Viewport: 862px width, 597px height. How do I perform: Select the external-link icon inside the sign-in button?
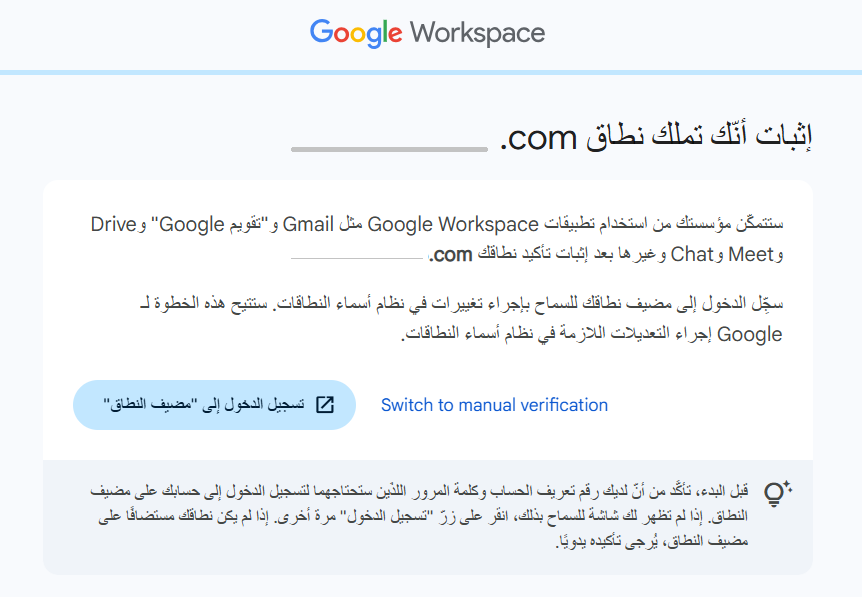[x=324, y=404]
